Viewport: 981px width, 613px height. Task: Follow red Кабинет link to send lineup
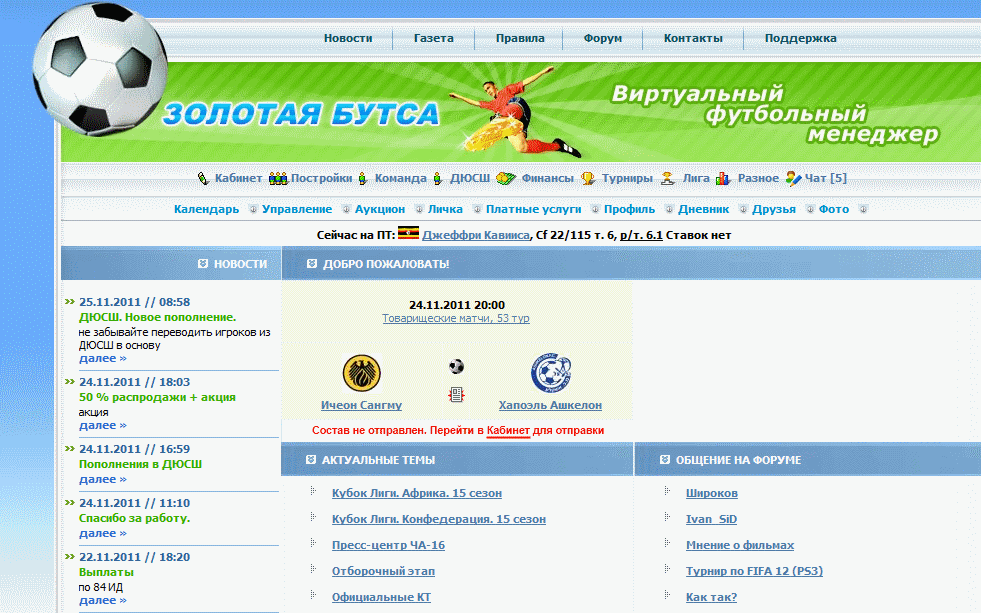(x=507, y=430)
